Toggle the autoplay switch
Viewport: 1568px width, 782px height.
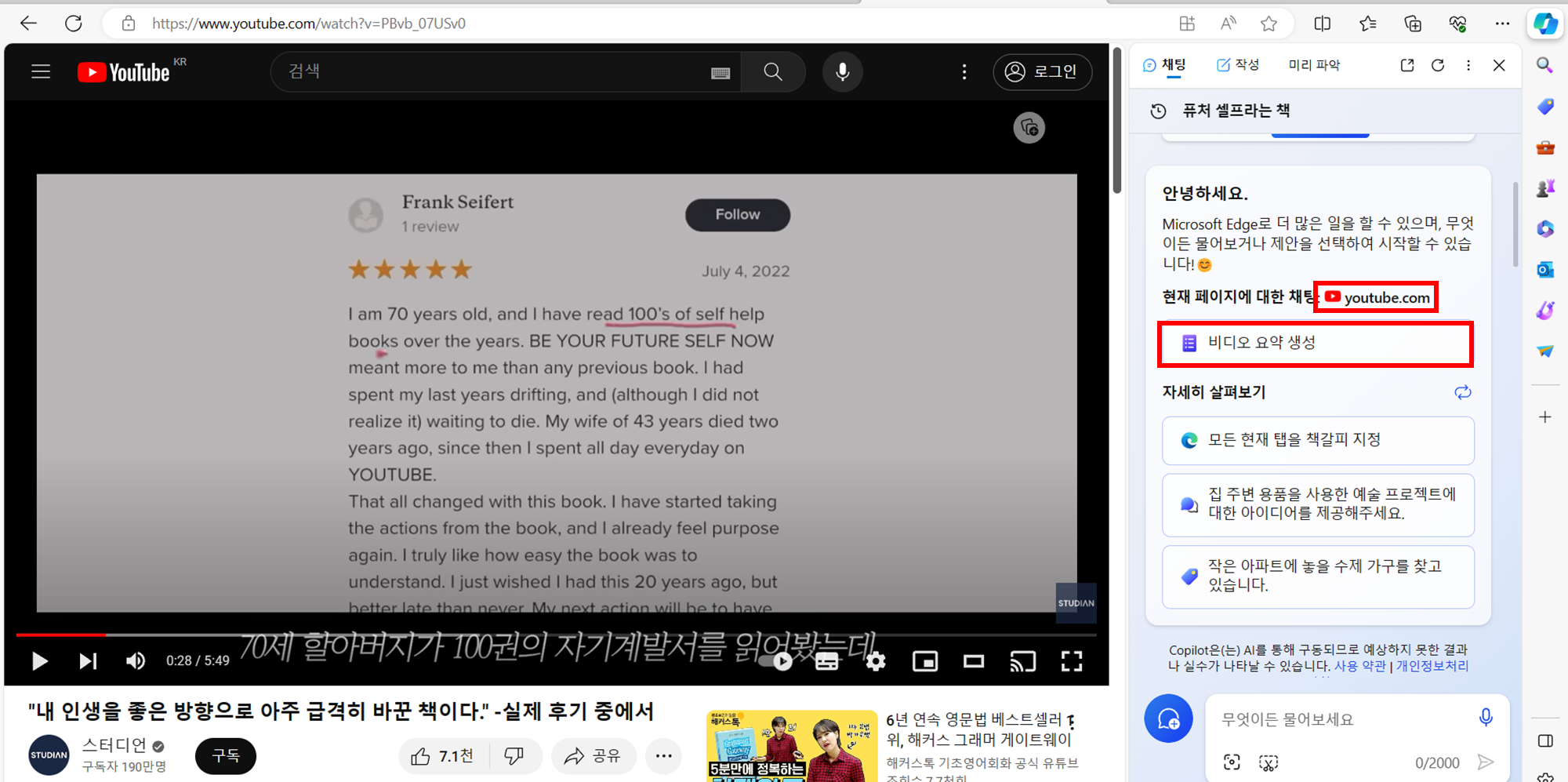(x=776, y=661)
